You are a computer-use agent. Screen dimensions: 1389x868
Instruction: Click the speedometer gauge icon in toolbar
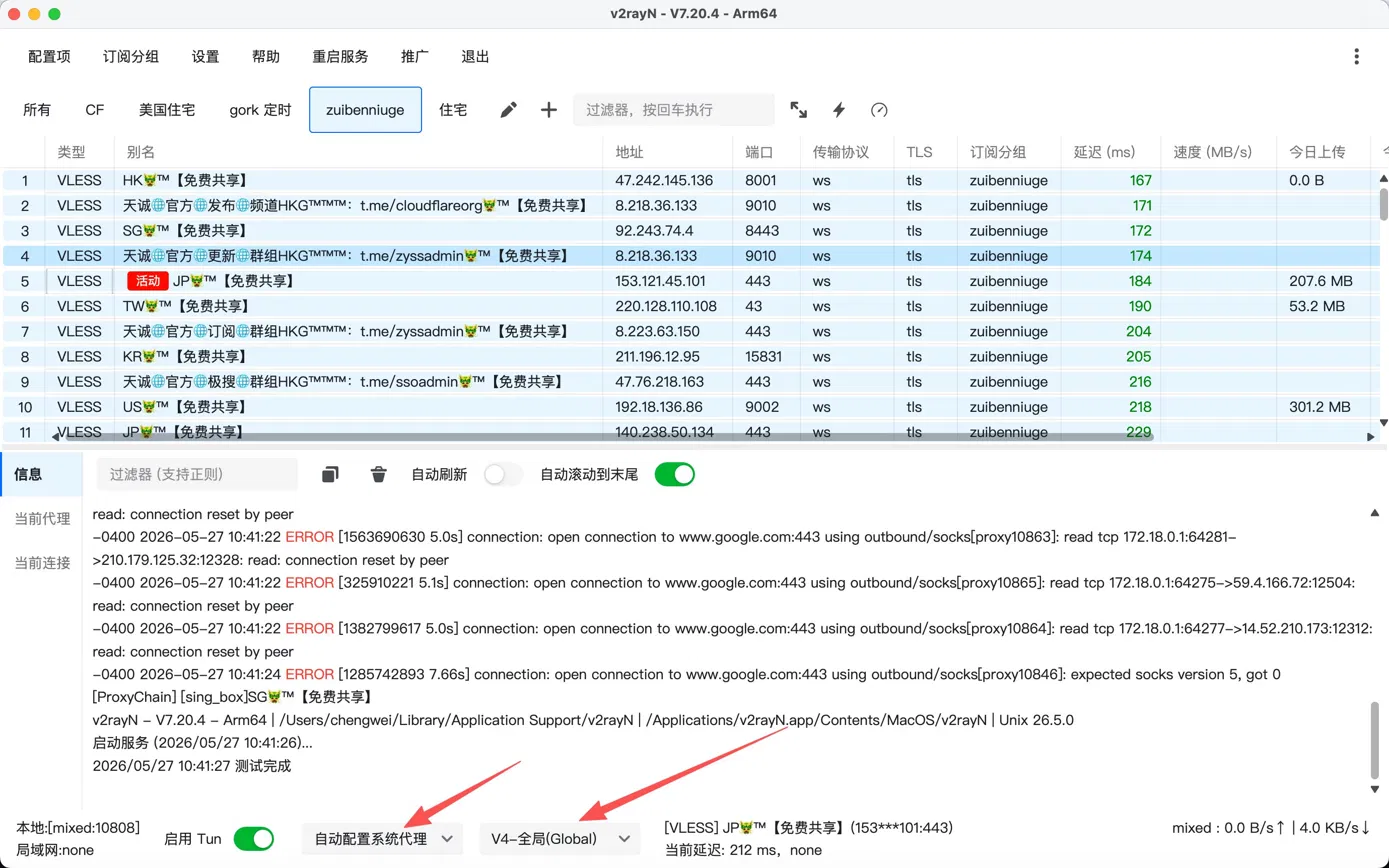pyautogui.click(x=879, y=110)
